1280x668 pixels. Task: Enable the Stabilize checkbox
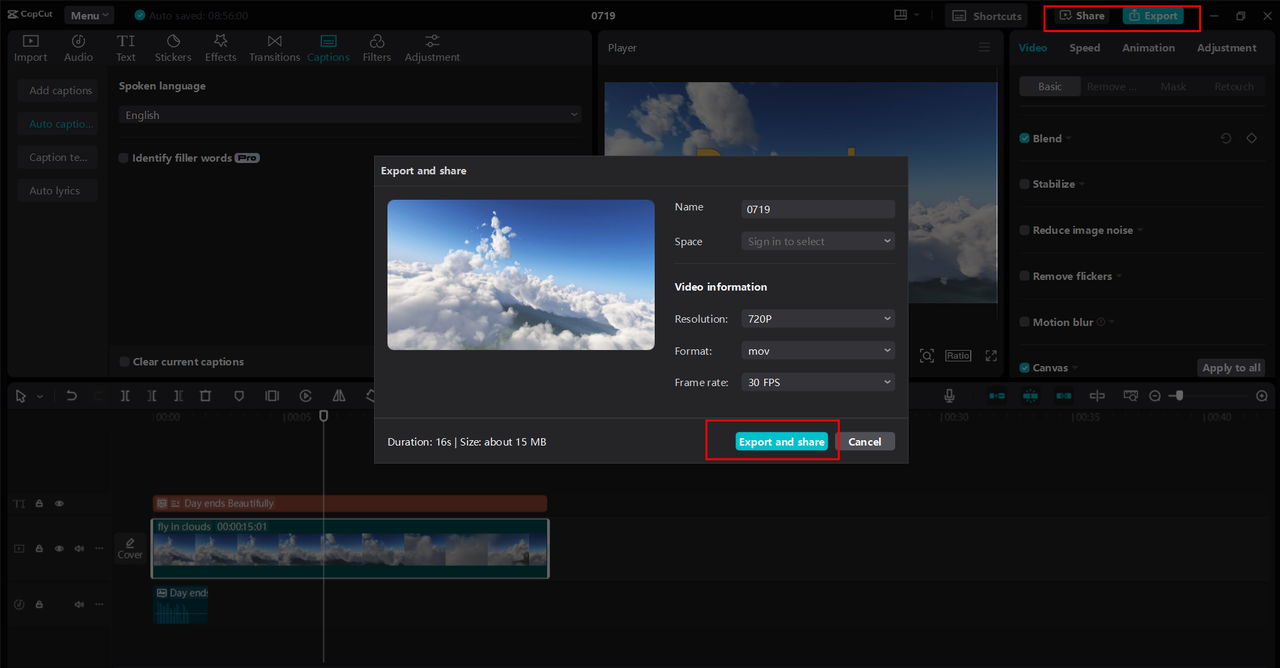(x=1025, y=184)
